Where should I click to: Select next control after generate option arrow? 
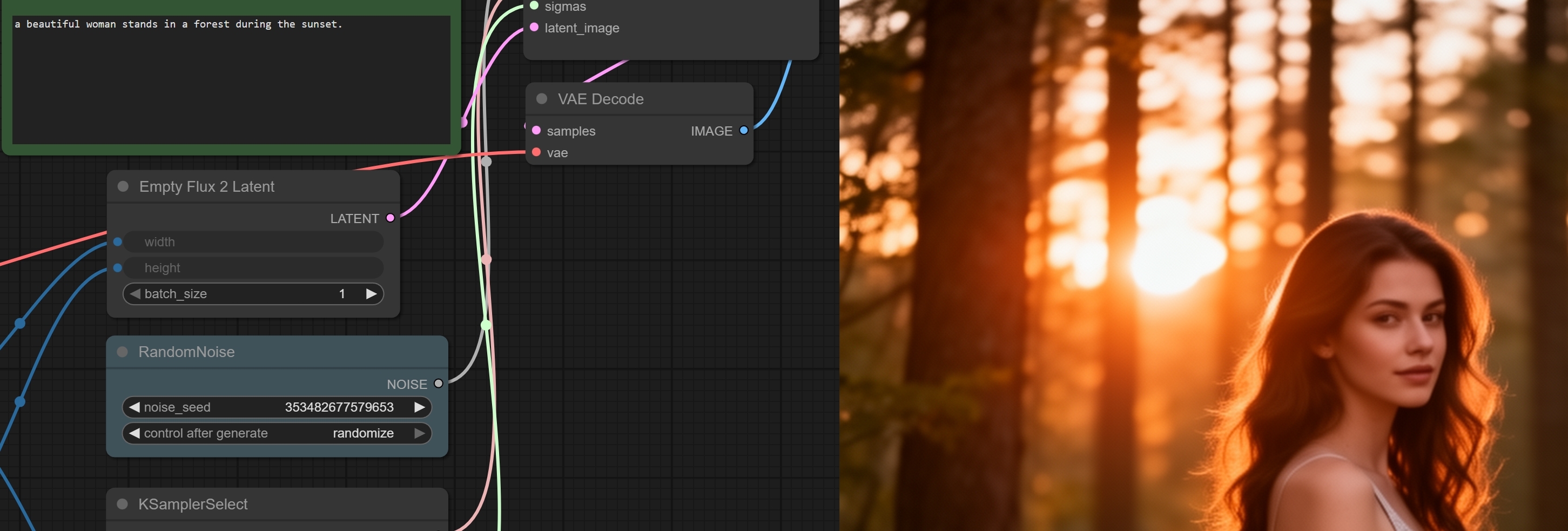419,434
